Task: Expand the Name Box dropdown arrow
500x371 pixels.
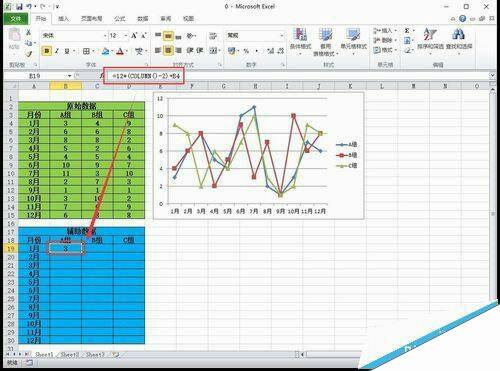Action: 69,76
